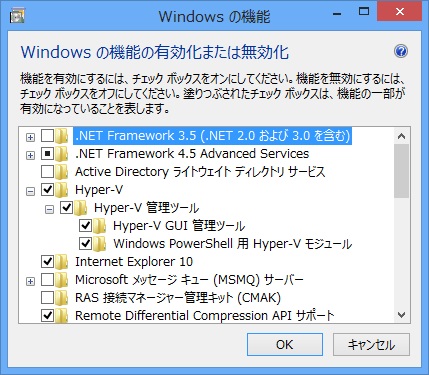Select .NET Framework 4.5 Advanced Services text

tap(192, 154)
